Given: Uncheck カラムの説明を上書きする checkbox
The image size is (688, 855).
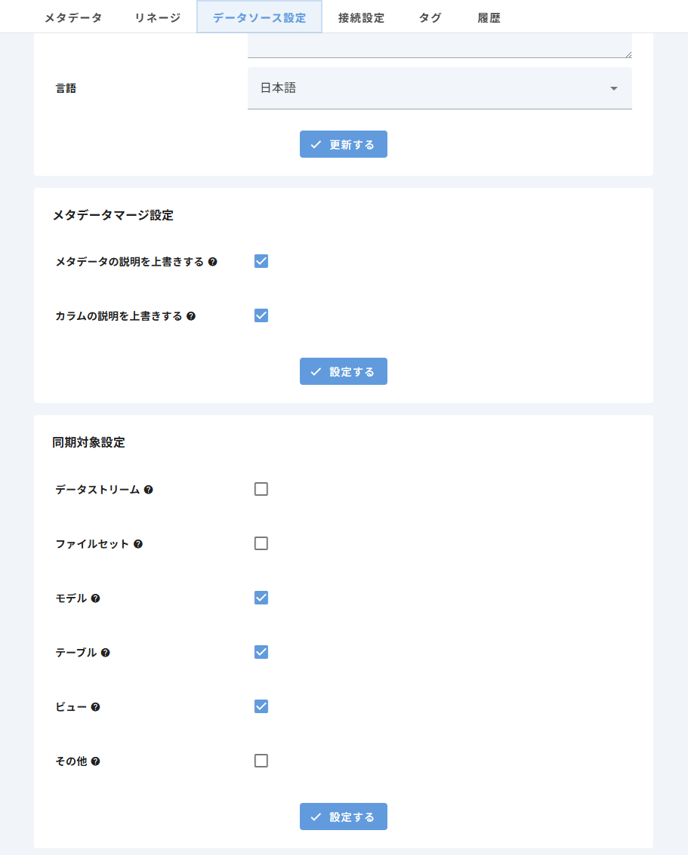Looking at the screenshot, I should [261, 316].
